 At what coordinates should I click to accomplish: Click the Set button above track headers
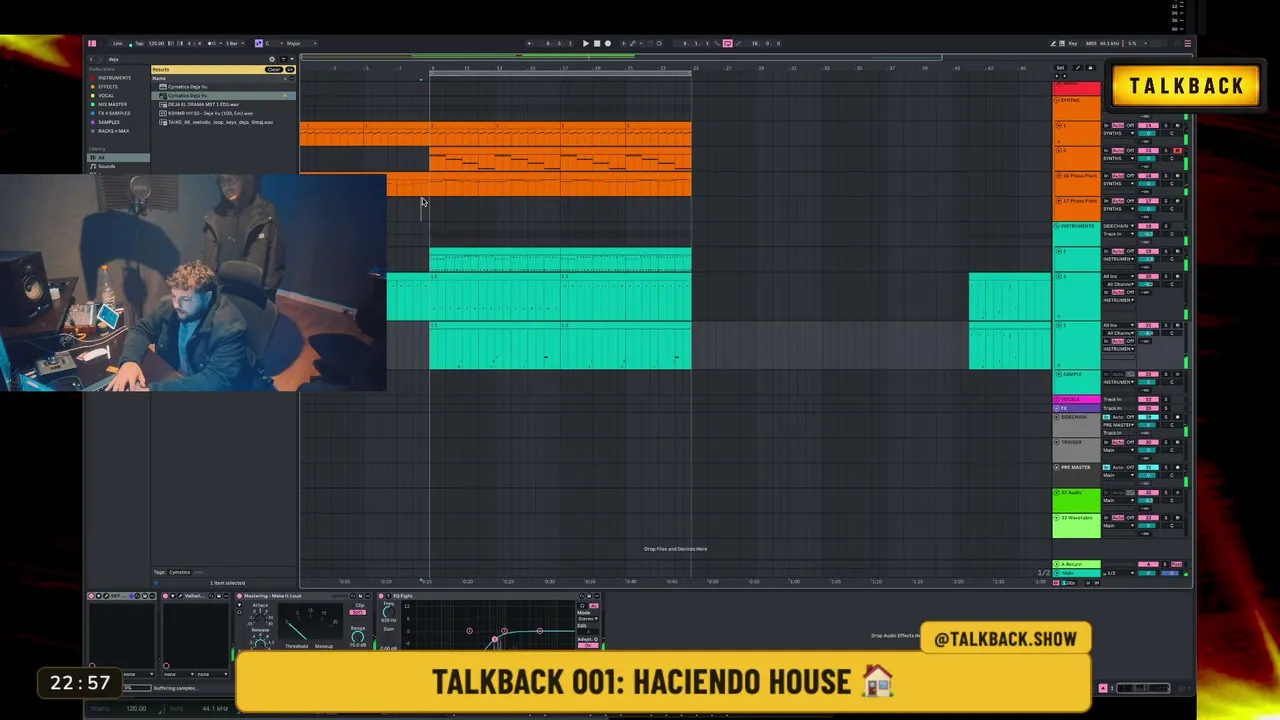(x=1060, y=68)
